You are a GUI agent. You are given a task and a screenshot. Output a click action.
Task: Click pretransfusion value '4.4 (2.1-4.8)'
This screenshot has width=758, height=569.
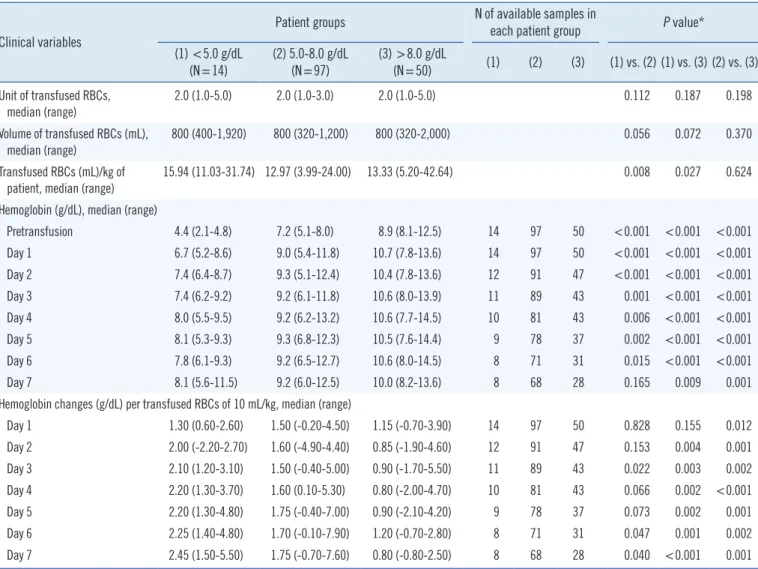(x=203, y=232)
